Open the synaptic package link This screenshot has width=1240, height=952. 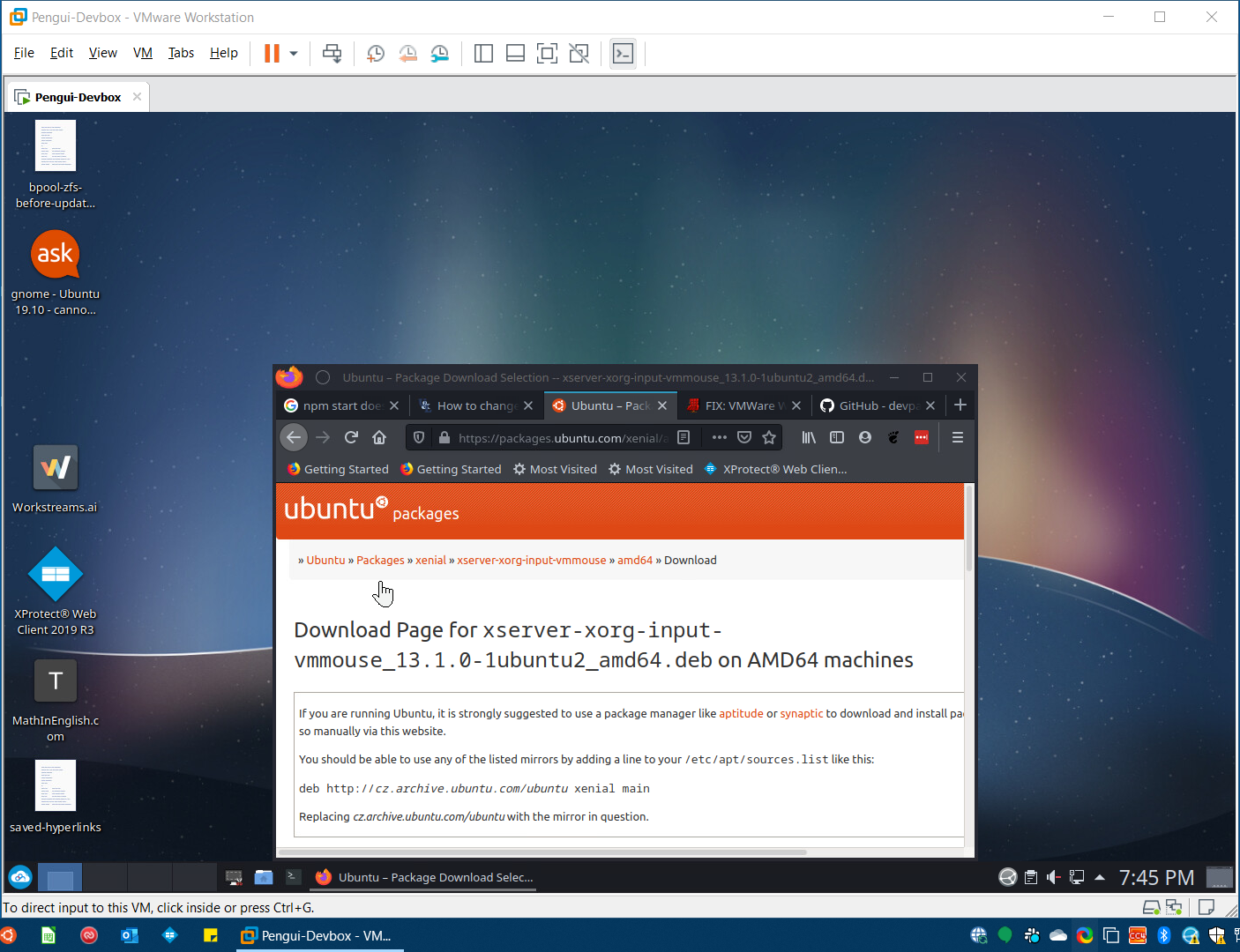802,713
